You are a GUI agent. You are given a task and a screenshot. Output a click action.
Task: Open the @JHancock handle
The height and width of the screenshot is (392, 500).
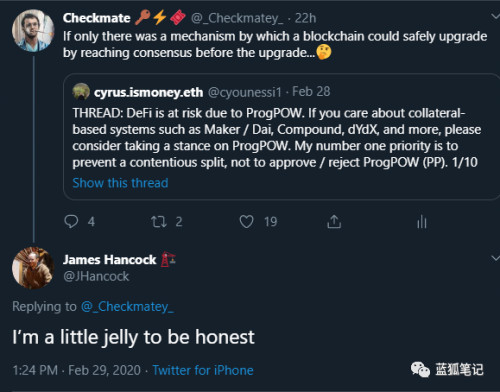pos(96,276)
